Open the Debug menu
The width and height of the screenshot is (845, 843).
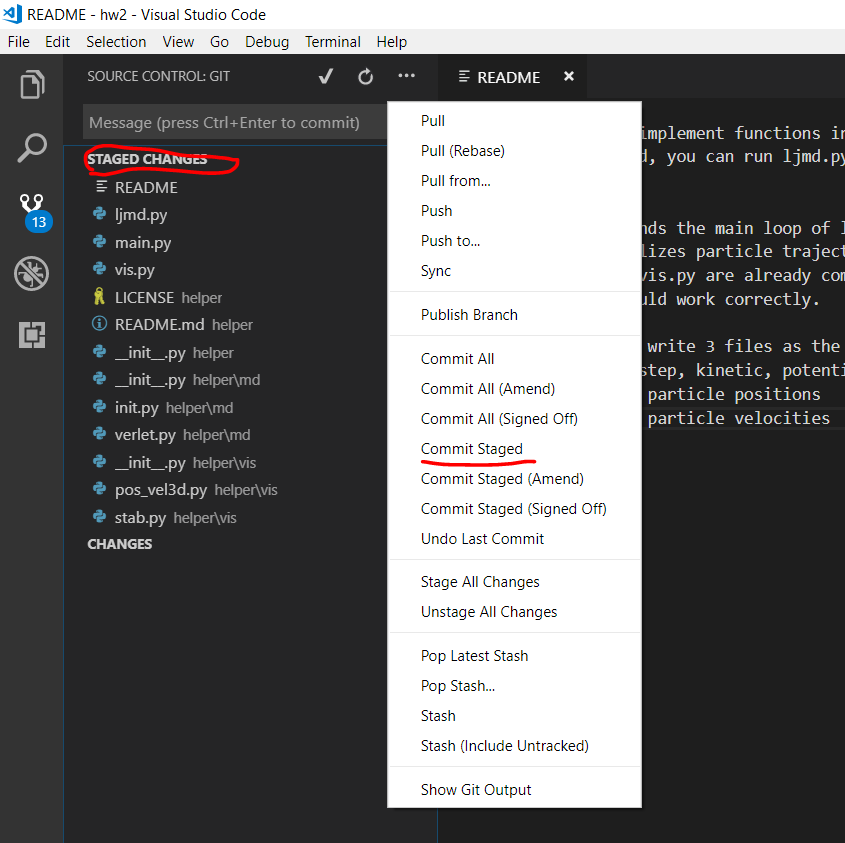(267, 42)
